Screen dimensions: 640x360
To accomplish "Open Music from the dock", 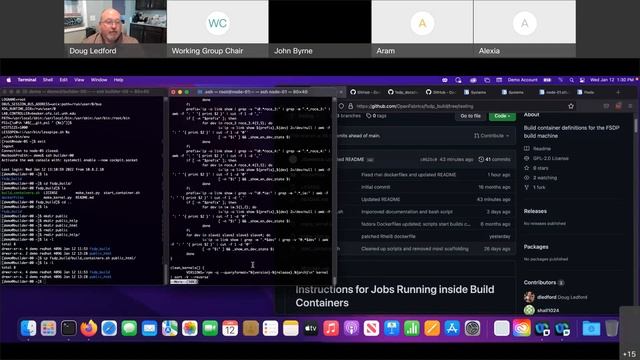I will tap(331, 328).
